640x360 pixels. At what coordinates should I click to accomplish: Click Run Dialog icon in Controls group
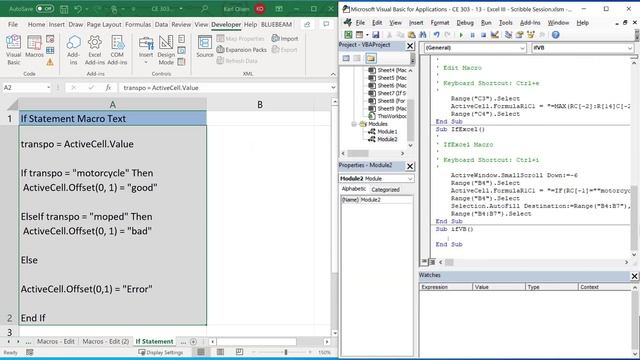182,62
